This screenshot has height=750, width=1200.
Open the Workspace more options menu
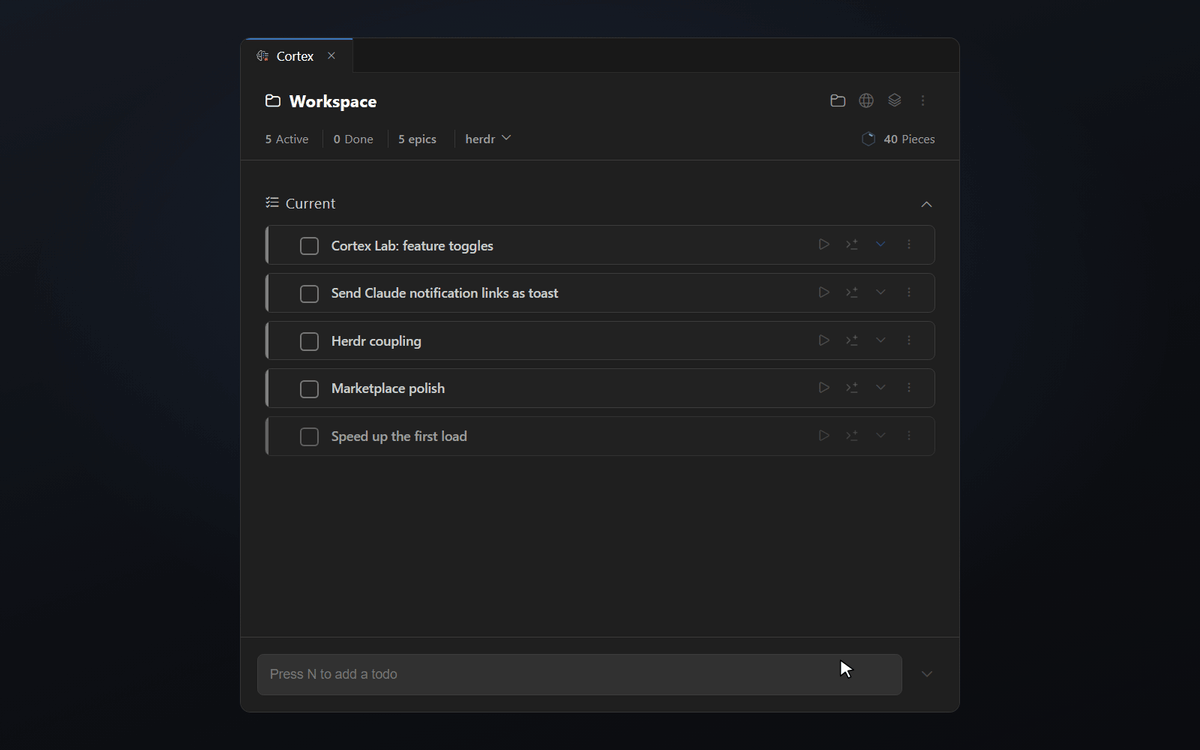tap(923, 100)
